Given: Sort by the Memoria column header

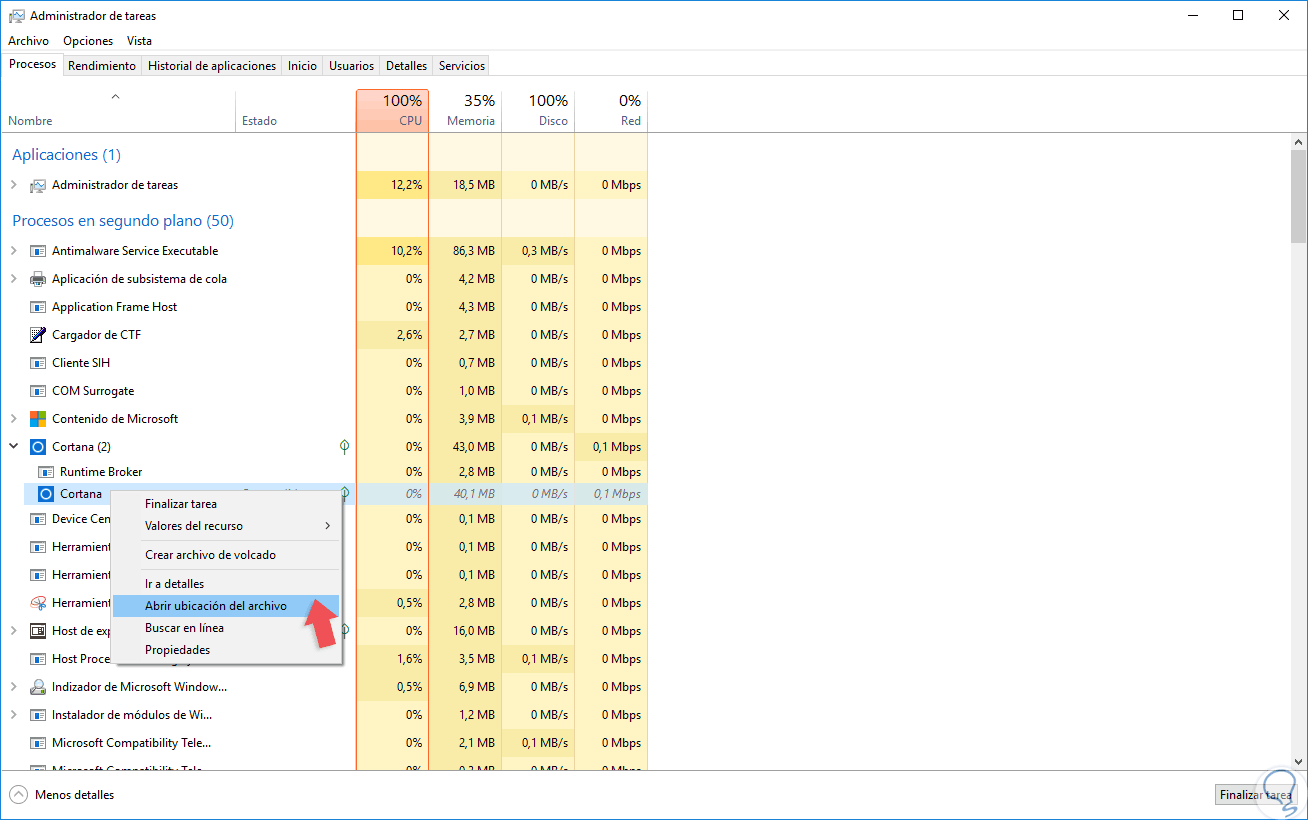Looking at the screenshot, I should (465, 111).
